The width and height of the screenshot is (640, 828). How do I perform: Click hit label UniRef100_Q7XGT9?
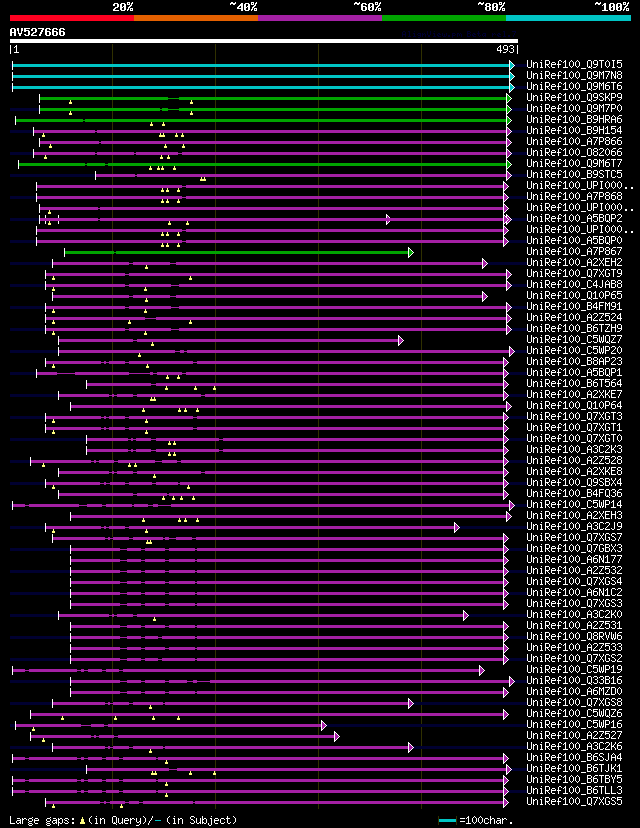coord(574,274)
